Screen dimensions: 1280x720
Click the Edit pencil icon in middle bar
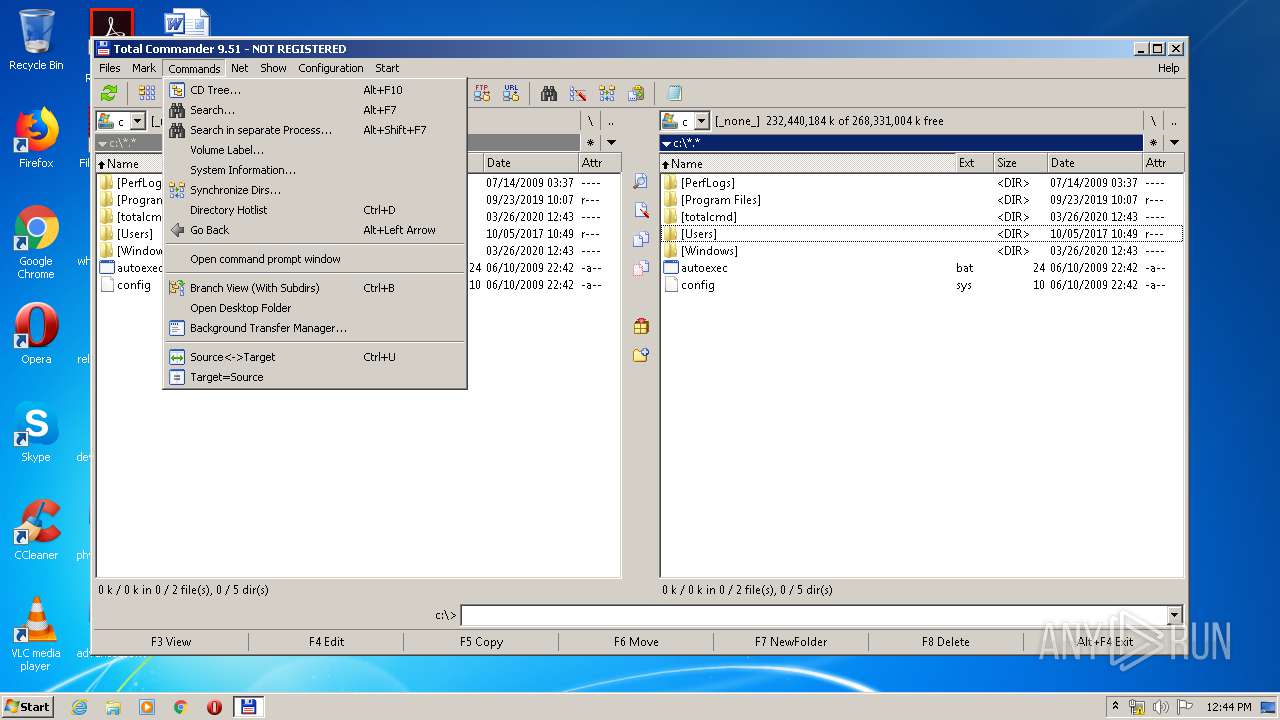tap(641, 211)
